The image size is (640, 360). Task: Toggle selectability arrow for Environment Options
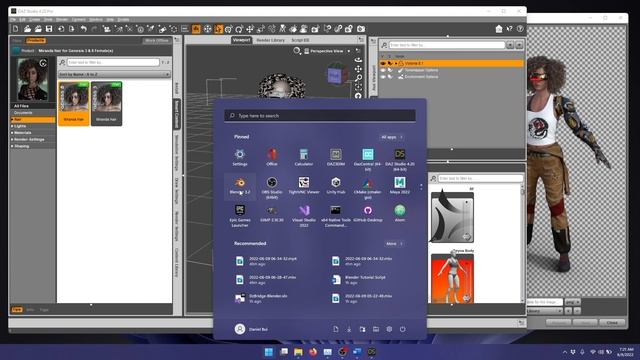pos(390,76)
